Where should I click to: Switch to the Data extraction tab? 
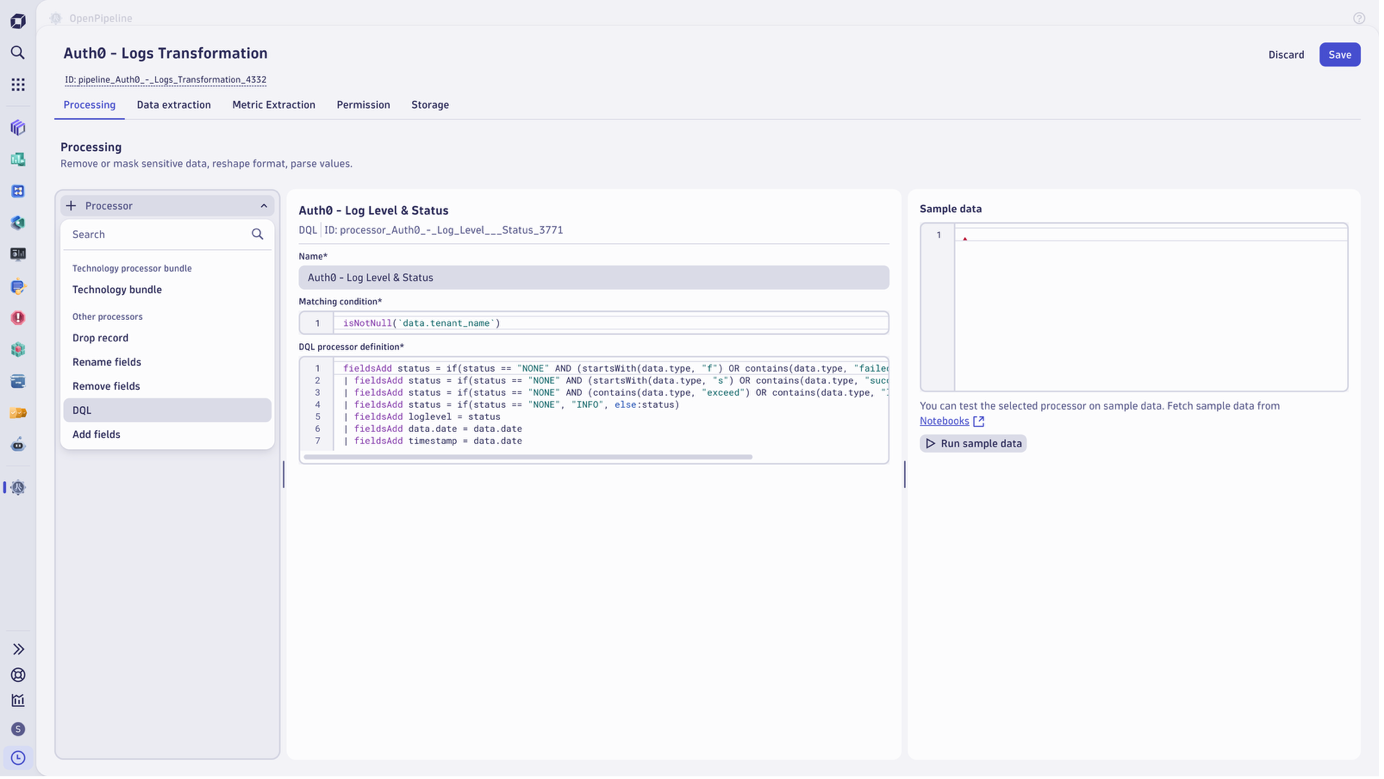click(x=173, y=104)
